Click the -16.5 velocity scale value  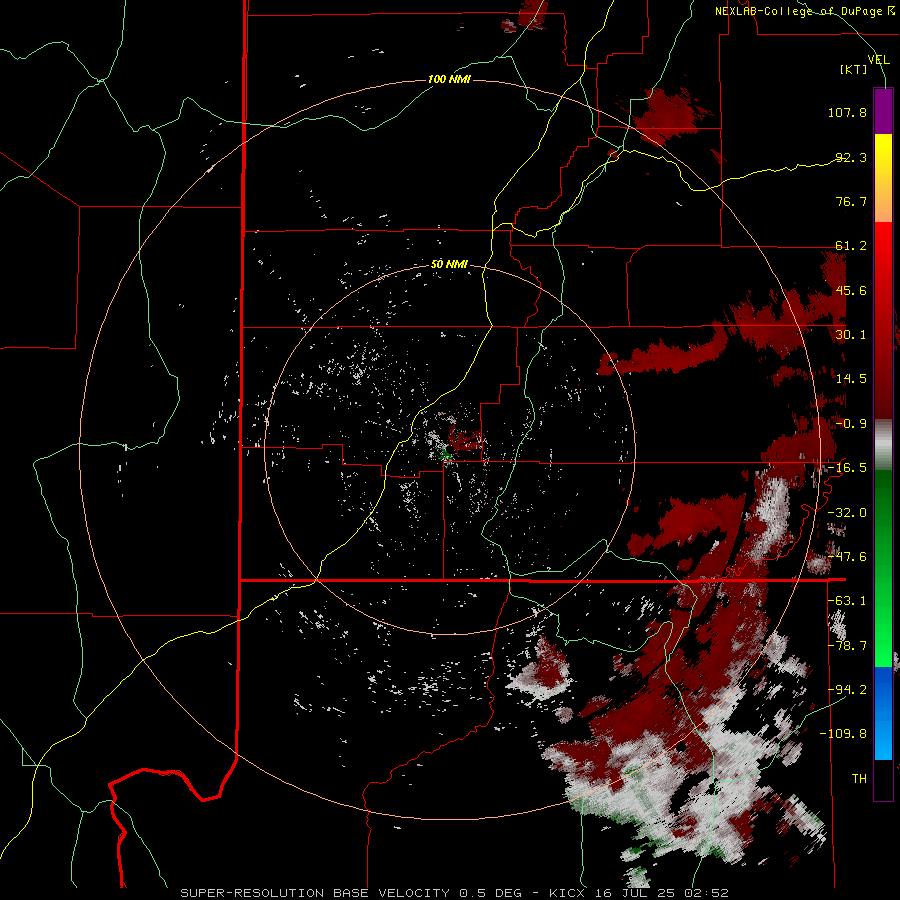coord(847,468)
